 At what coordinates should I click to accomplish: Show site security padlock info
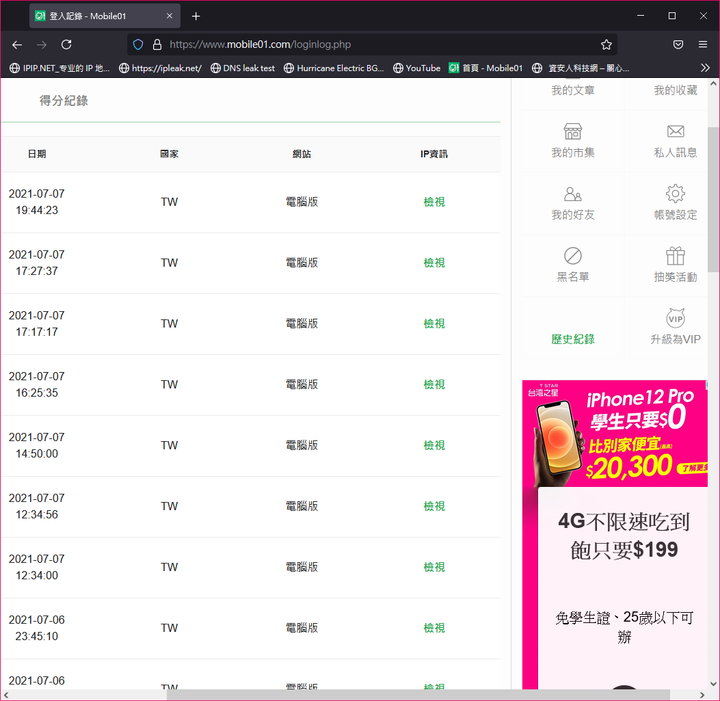point(157,45)
